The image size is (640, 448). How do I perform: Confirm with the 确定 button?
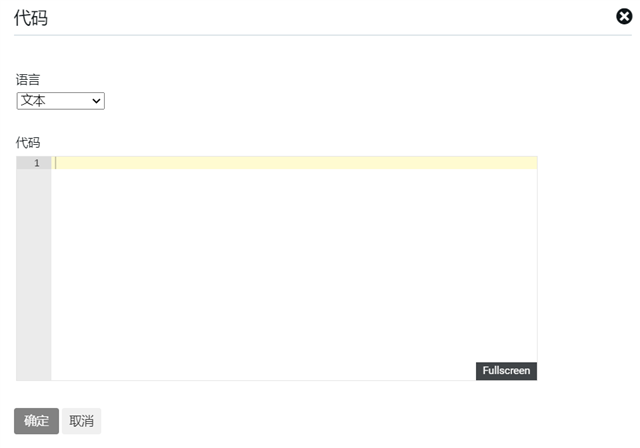[x=36, y=421]
